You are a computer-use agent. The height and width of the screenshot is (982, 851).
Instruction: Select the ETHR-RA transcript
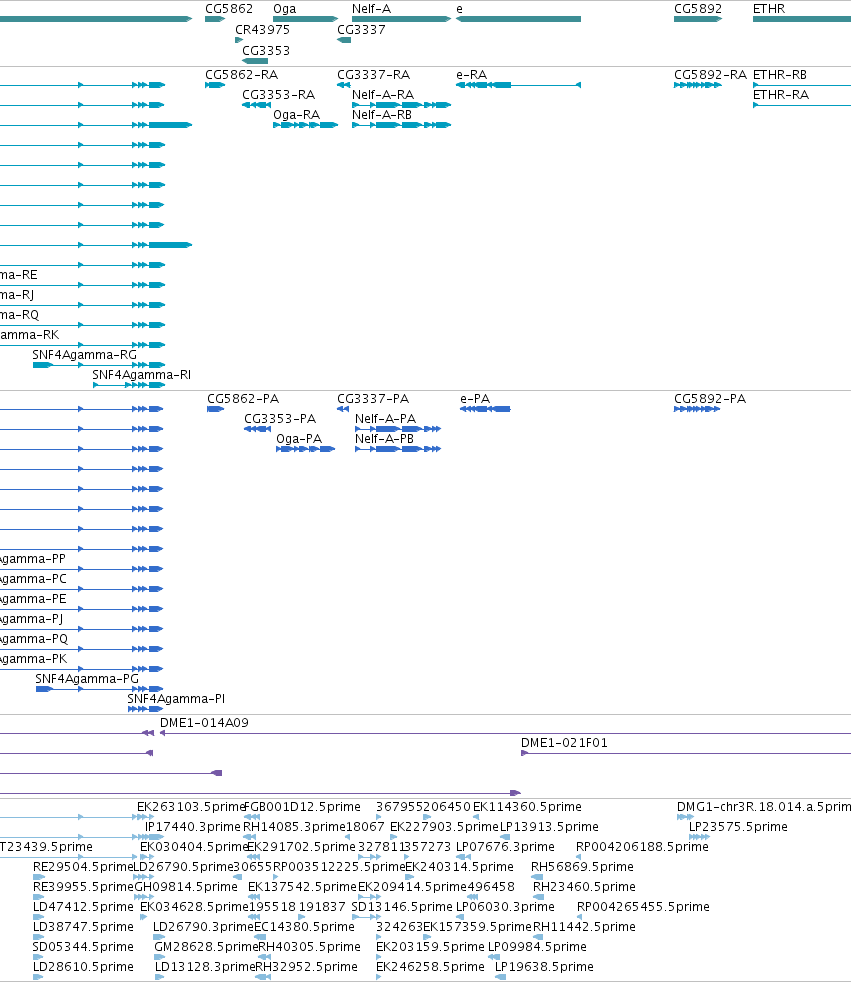pyautogui.click(x=781, y=95)
